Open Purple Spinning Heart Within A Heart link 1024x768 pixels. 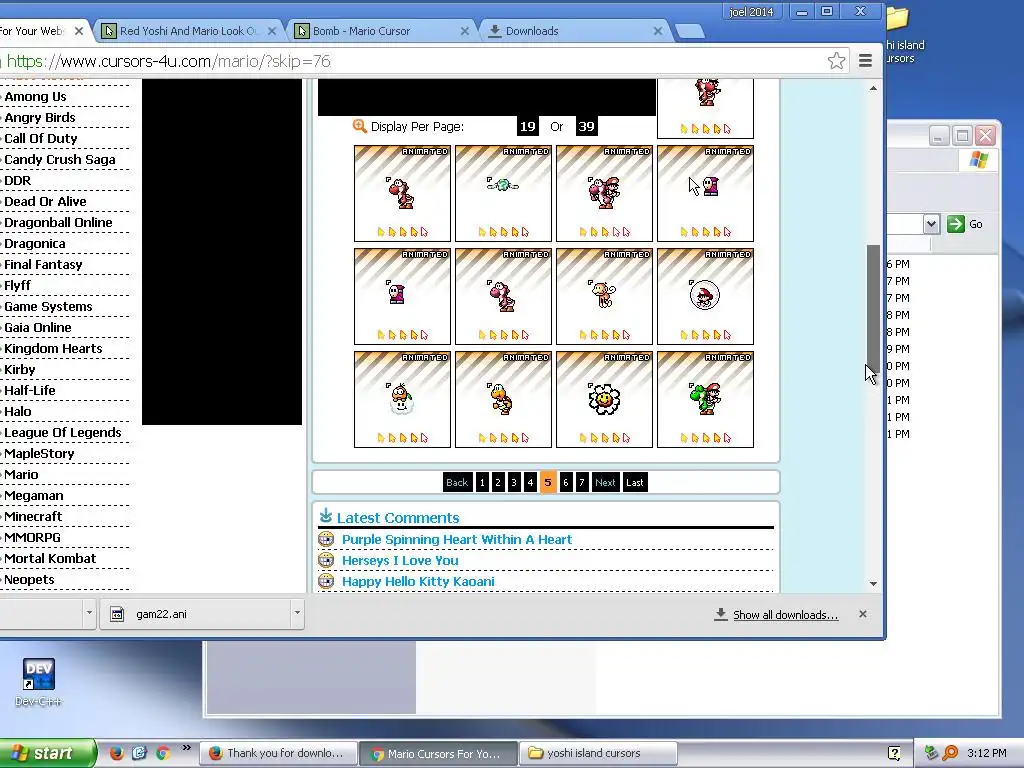tap(456, 539)
